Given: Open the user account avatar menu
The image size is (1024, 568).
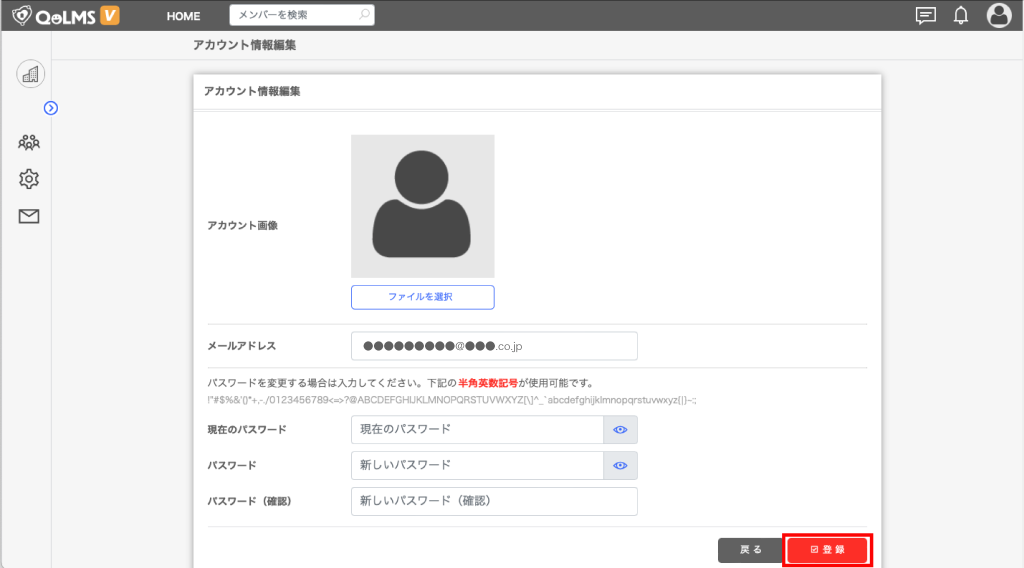Looking at the screenshot, I should [998, 15].
